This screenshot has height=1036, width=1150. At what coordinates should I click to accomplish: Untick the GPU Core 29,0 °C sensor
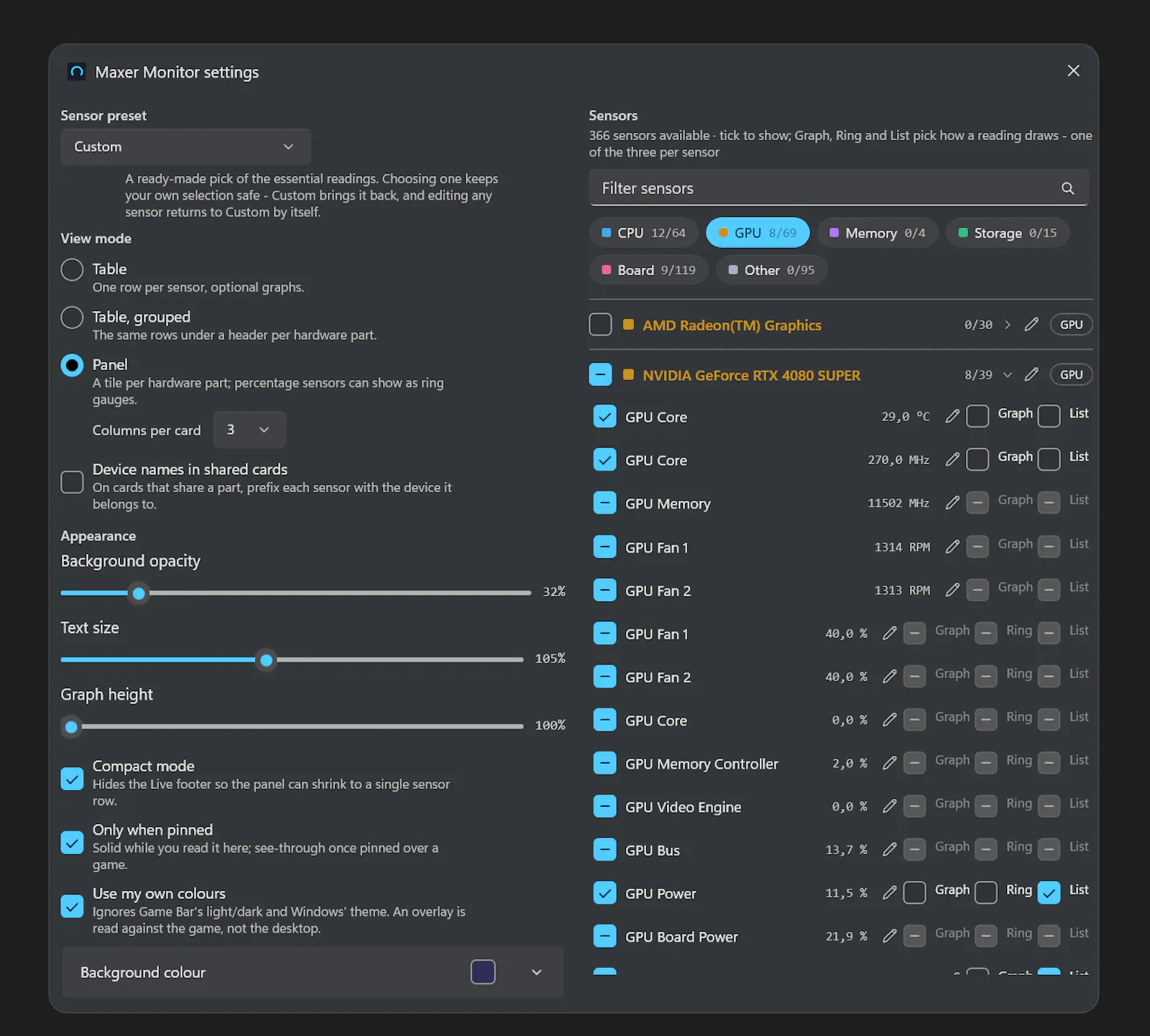pyautogui.click(x=604, y=417)
